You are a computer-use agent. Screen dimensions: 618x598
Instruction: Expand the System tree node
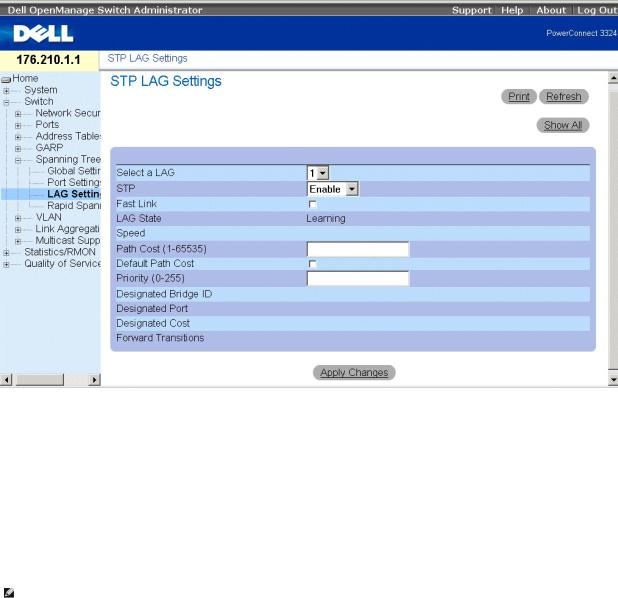6,91
